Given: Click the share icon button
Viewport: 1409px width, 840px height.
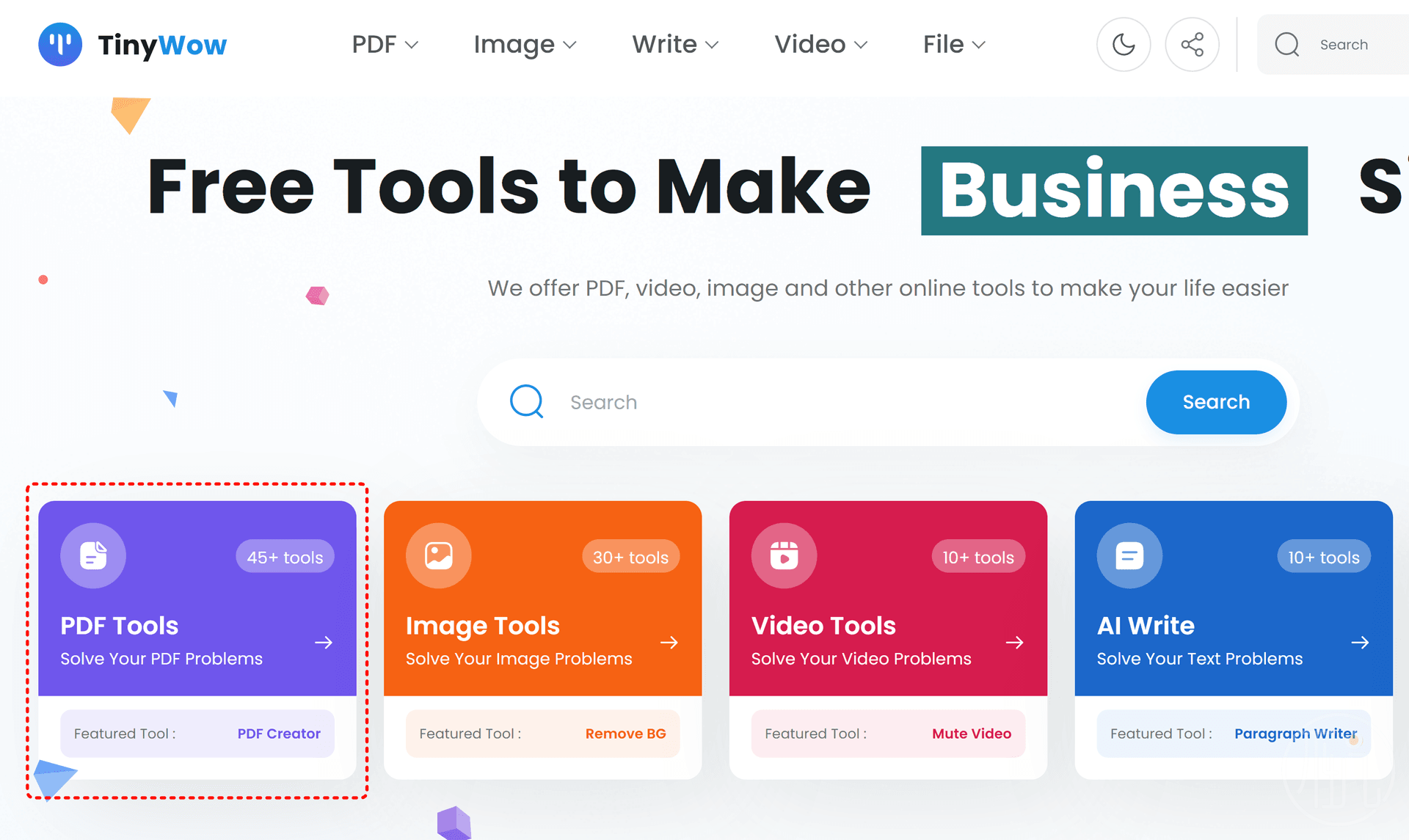Looking at the screenshot, I should pos(1192,45).
